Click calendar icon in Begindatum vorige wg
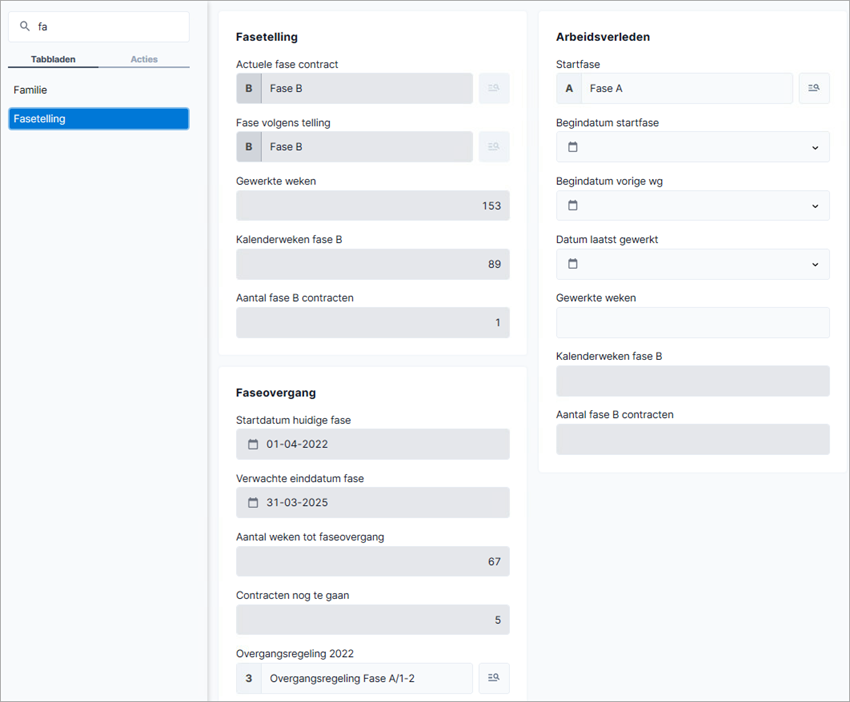Viewport: 850px width, 702px height. pos(572,205)
